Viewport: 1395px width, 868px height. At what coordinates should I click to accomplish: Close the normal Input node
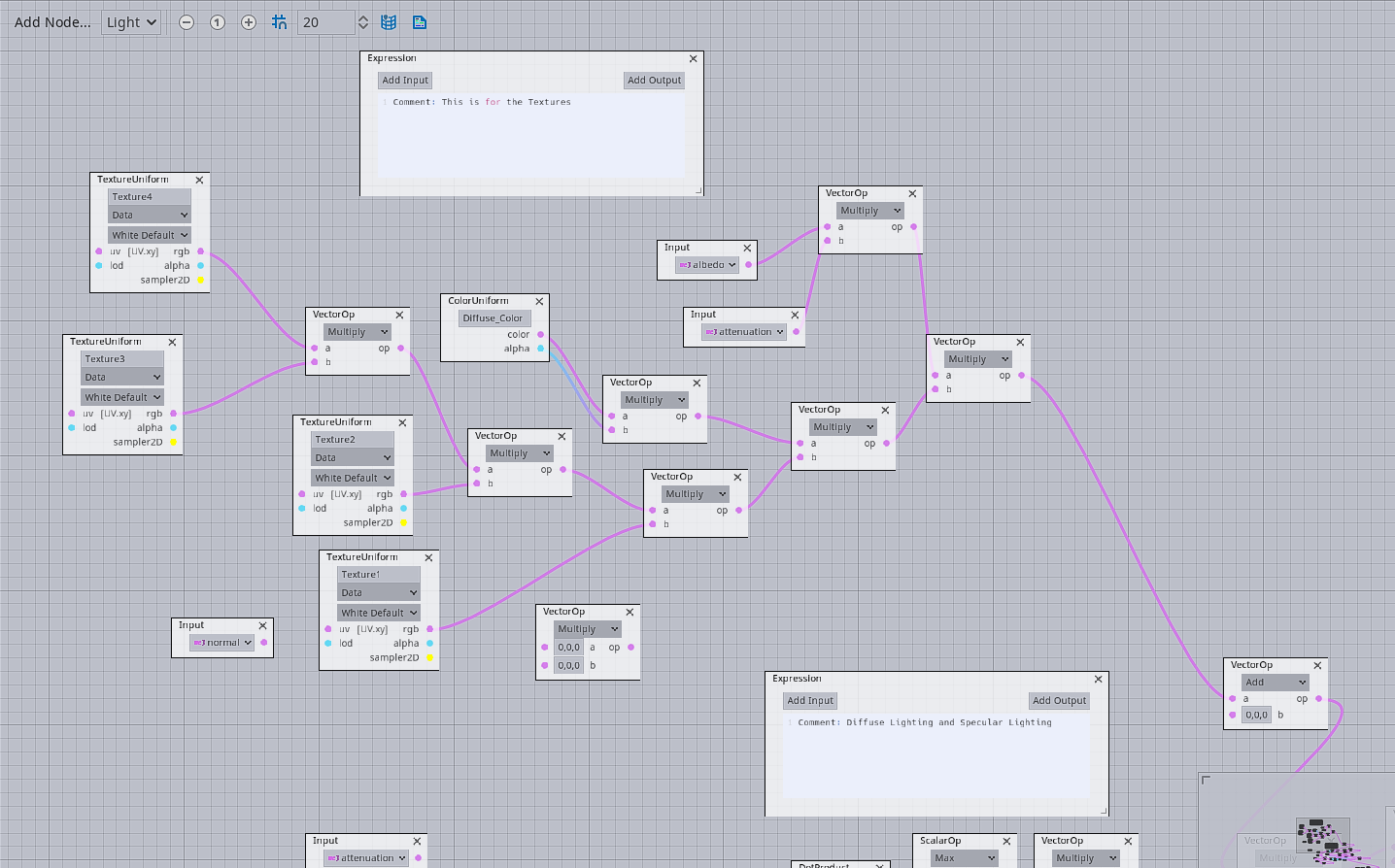point(262,625)
